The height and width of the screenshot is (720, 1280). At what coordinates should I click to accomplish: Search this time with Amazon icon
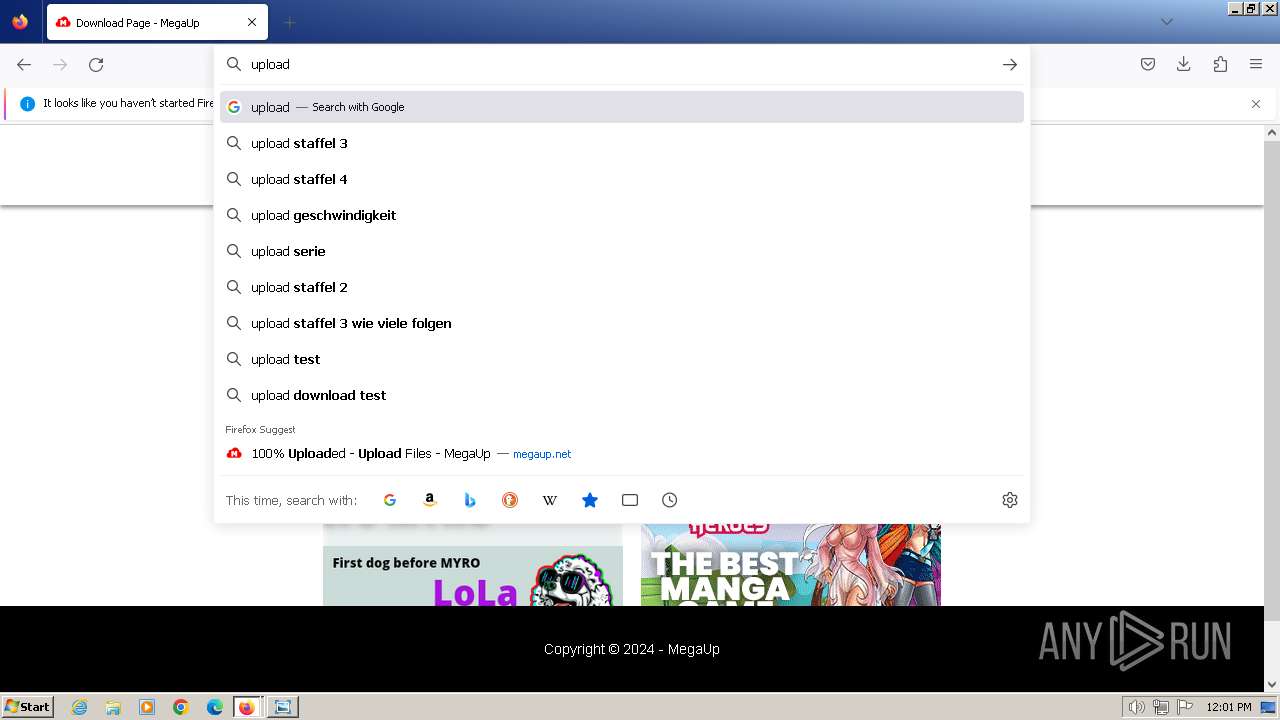430,500
